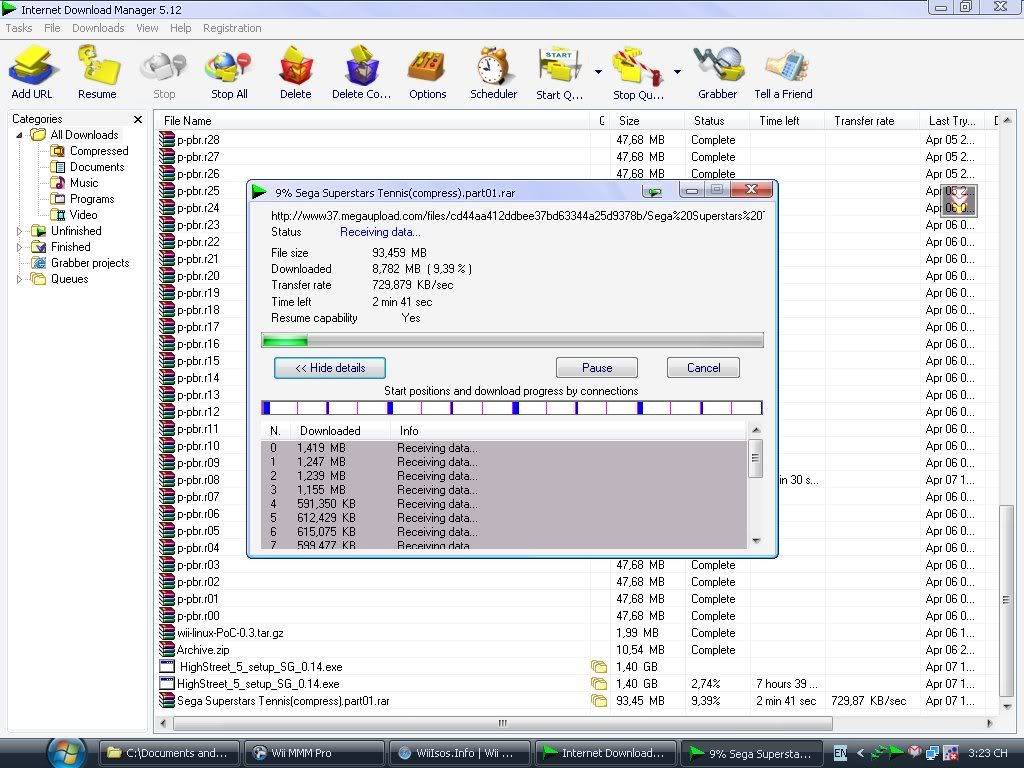1024x768 pixels.
Task: Click the RAR icon of p-pbr.r28
Action: [x=167, y=139]
